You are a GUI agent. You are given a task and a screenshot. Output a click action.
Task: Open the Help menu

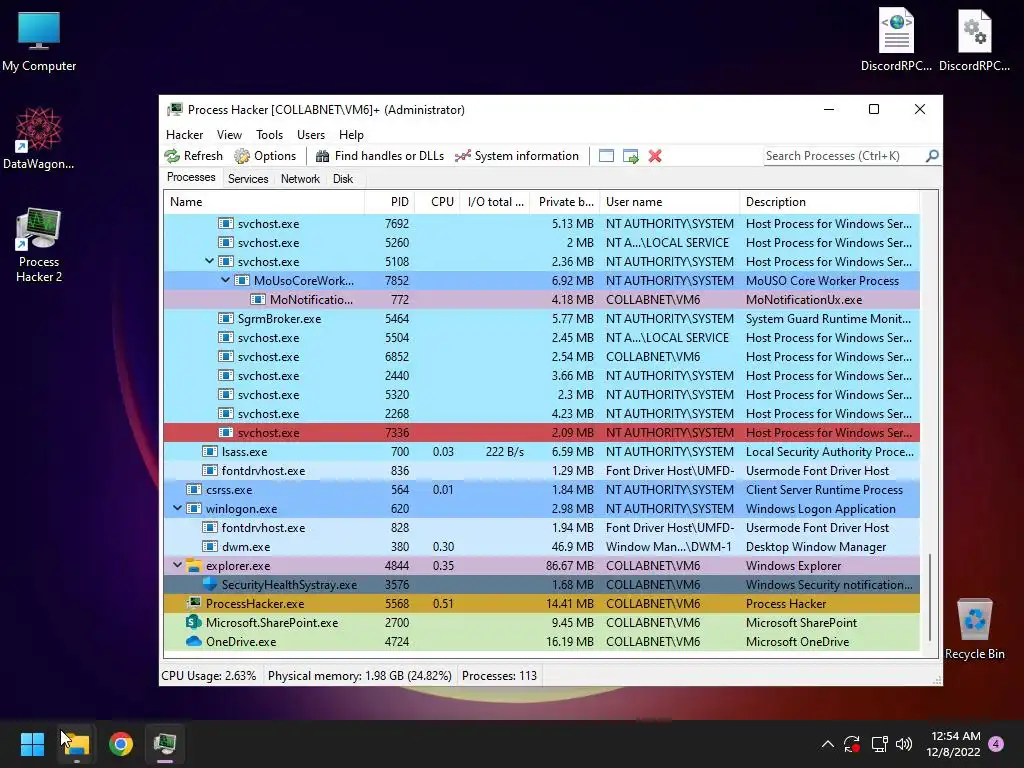[351, 135]
